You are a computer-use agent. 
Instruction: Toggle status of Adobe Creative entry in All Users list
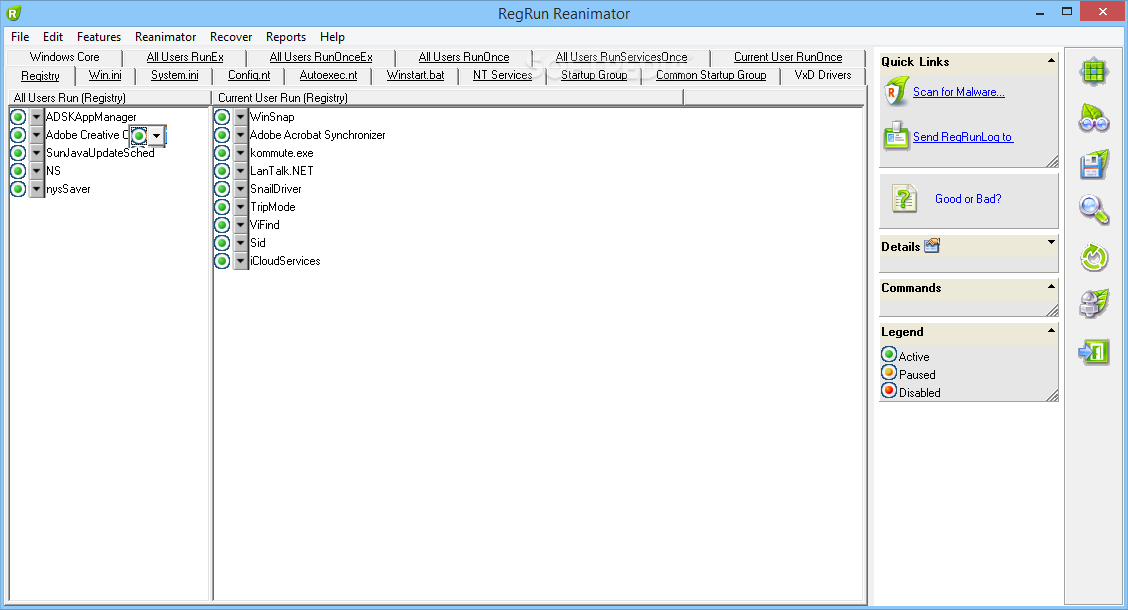(x=18, y=135)
